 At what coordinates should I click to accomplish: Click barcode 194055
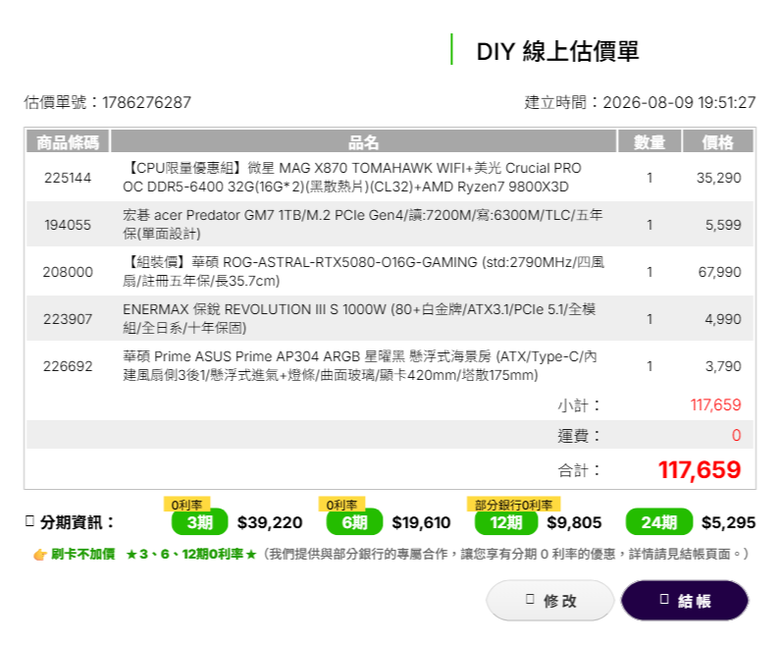tap(68, 225)
